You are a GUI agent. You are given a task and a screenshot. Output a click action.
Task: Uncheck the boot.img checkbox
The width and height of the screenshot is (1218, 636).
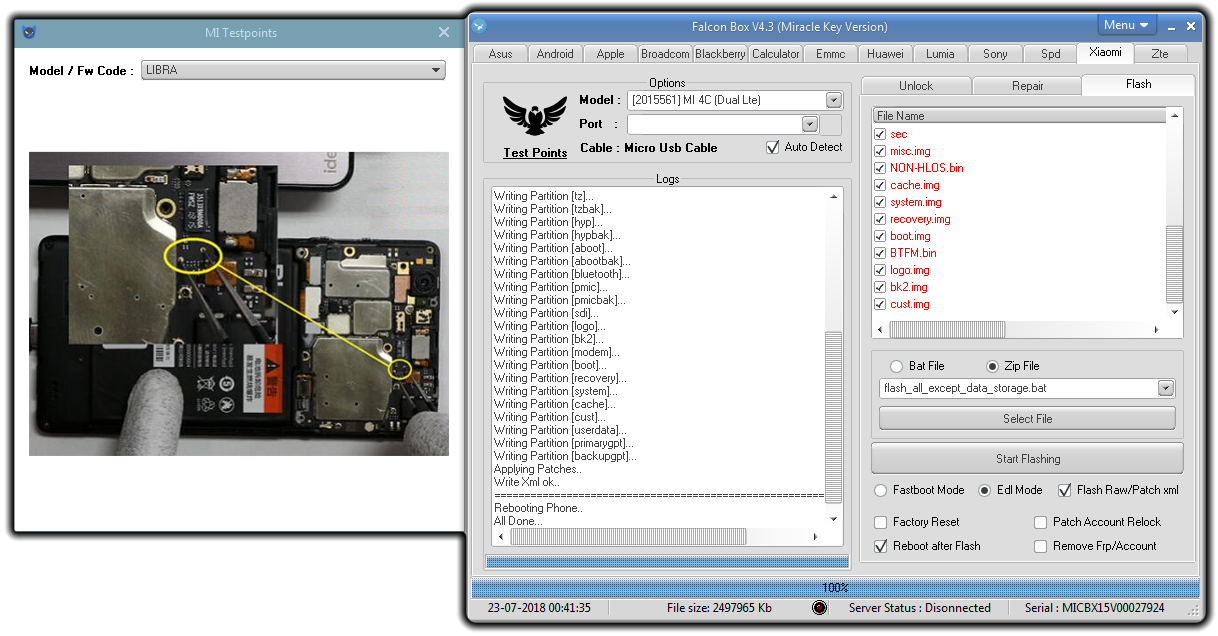point(880,236)
